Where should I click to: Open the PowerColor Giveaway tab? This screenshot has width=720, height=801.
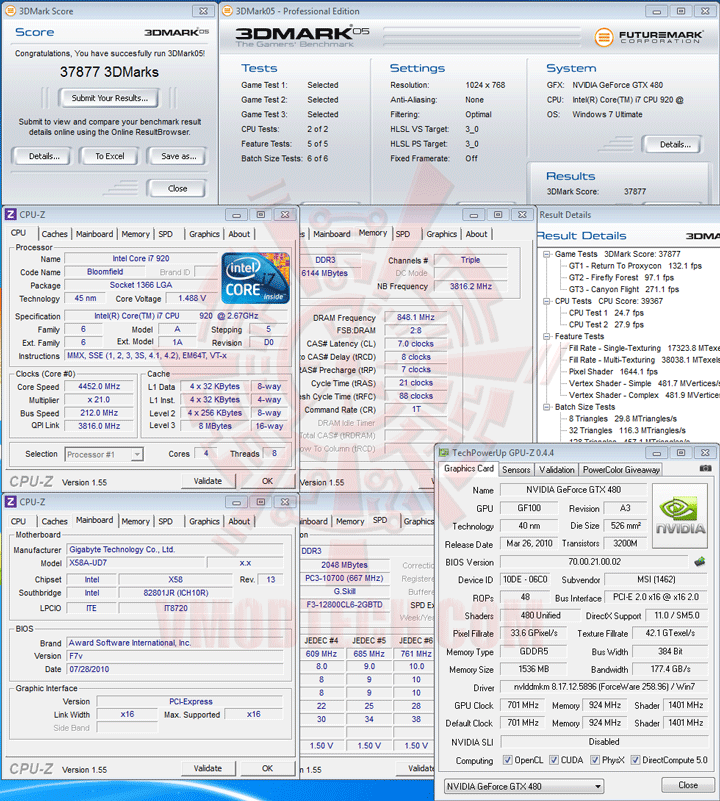click(x=621, y=469)
